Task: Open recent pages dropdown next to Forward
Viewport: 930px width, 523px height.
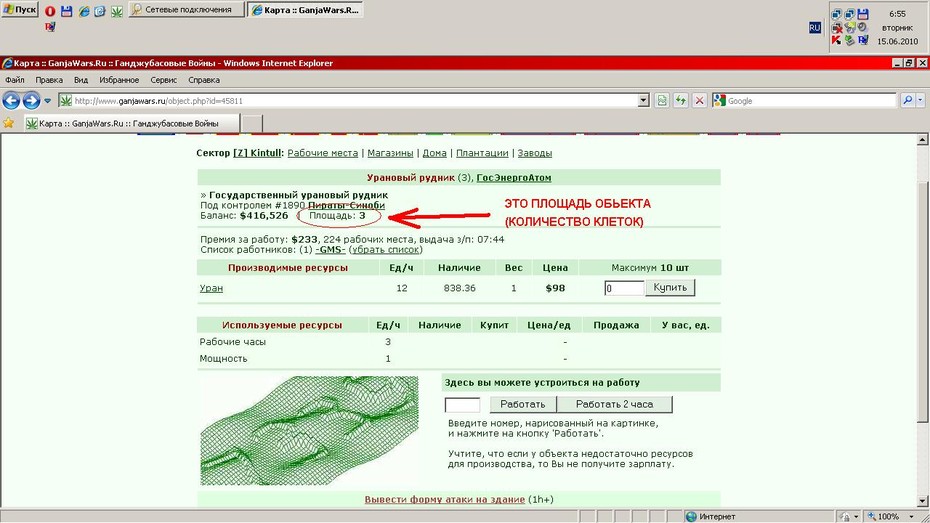Action: (47, 101)
